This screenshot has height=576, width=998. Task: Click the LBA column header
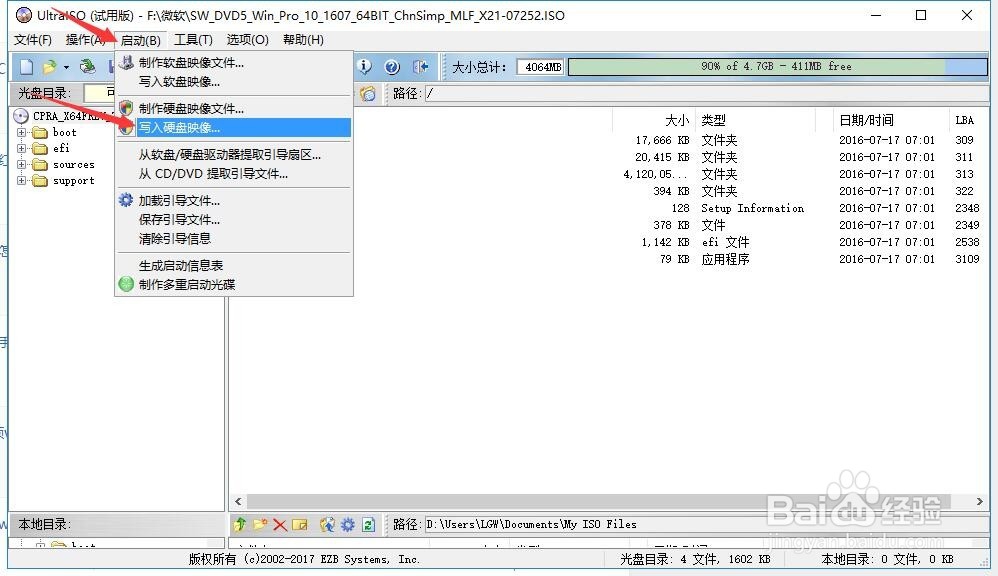pyautogui.click(x=965, y=120)
